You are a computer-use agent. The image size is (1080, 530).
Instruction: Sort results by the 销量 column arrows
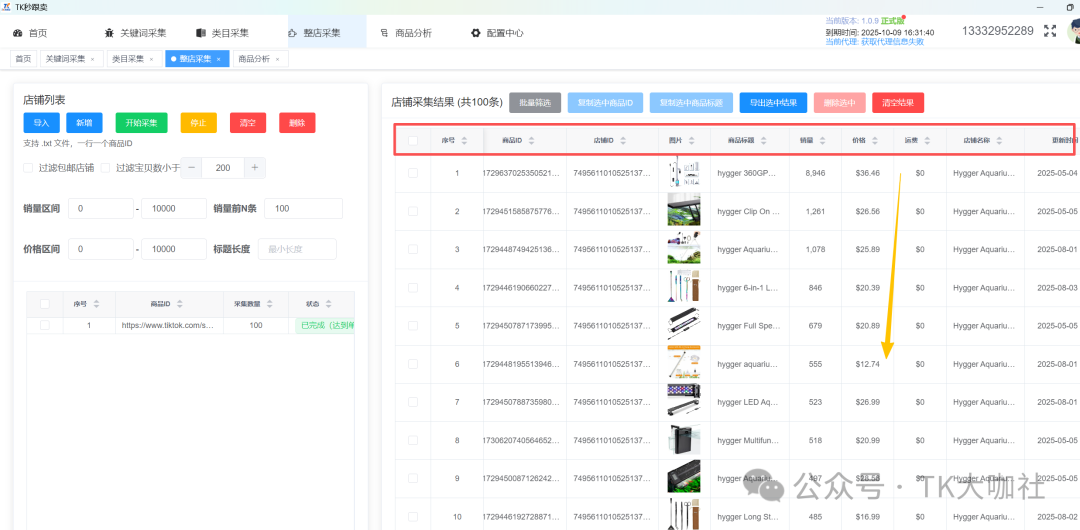coord(822,141)
